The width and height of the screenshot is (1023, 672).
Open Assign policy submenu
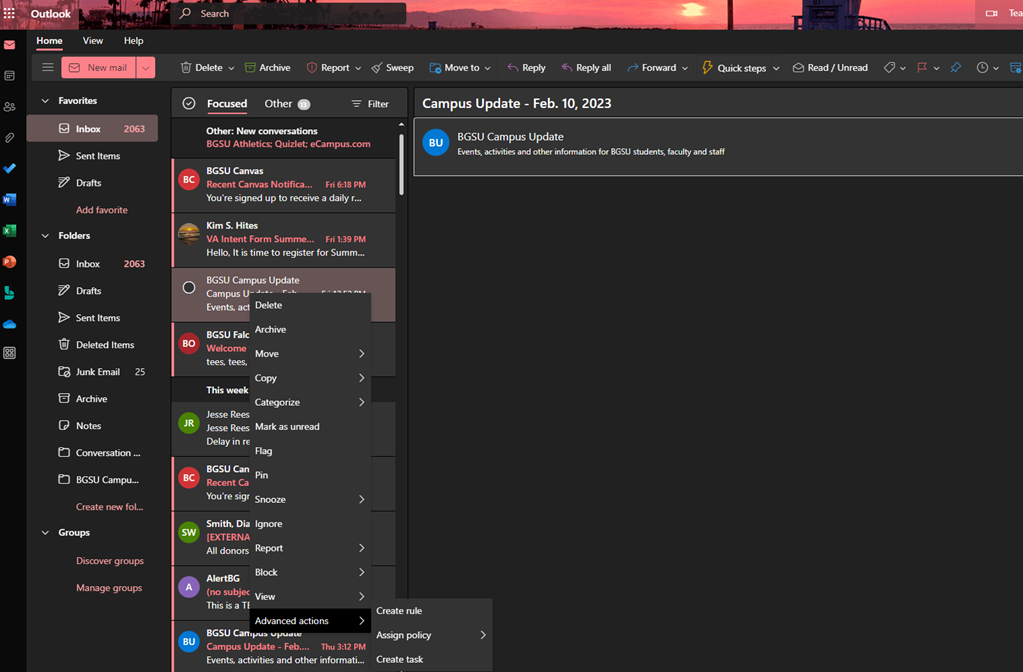point(431,635)
